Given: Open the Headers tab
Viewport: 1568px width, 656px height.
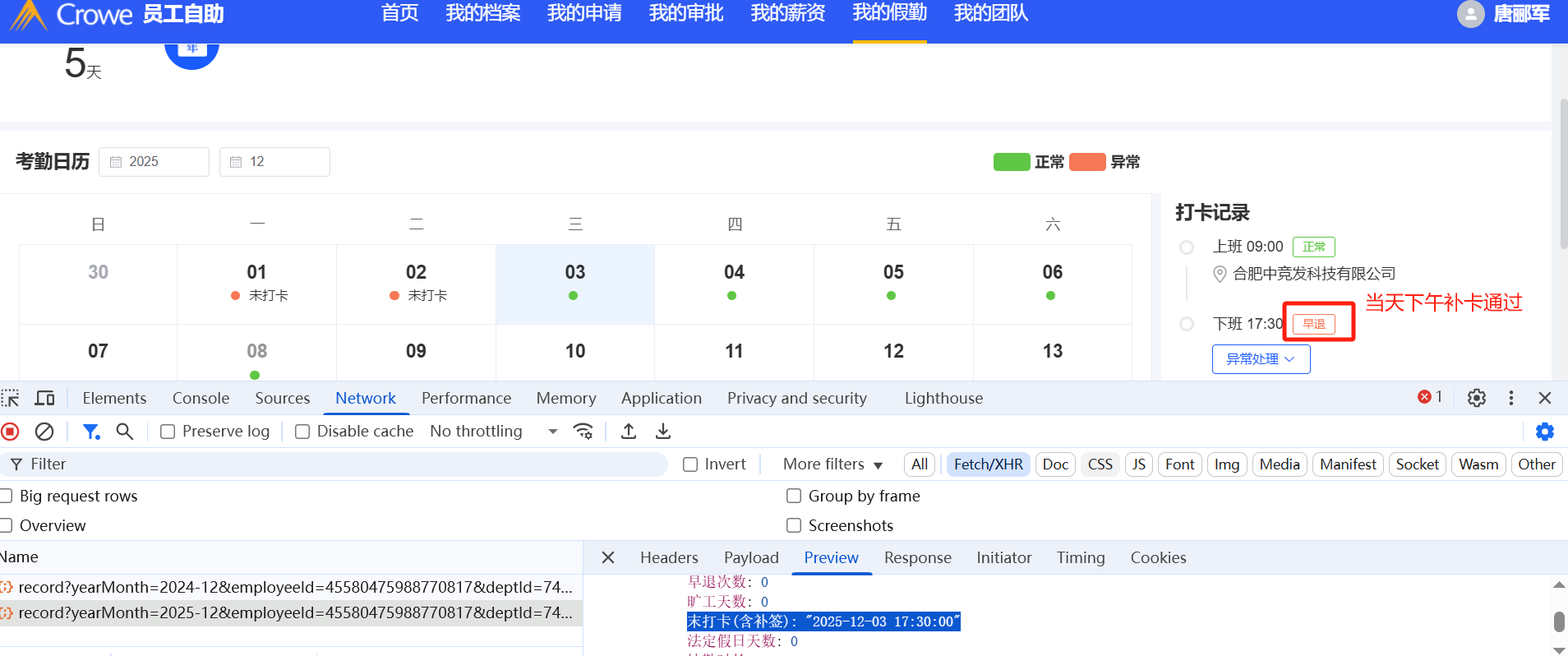Looking at the screenshot, I should (x=669, y=557).
